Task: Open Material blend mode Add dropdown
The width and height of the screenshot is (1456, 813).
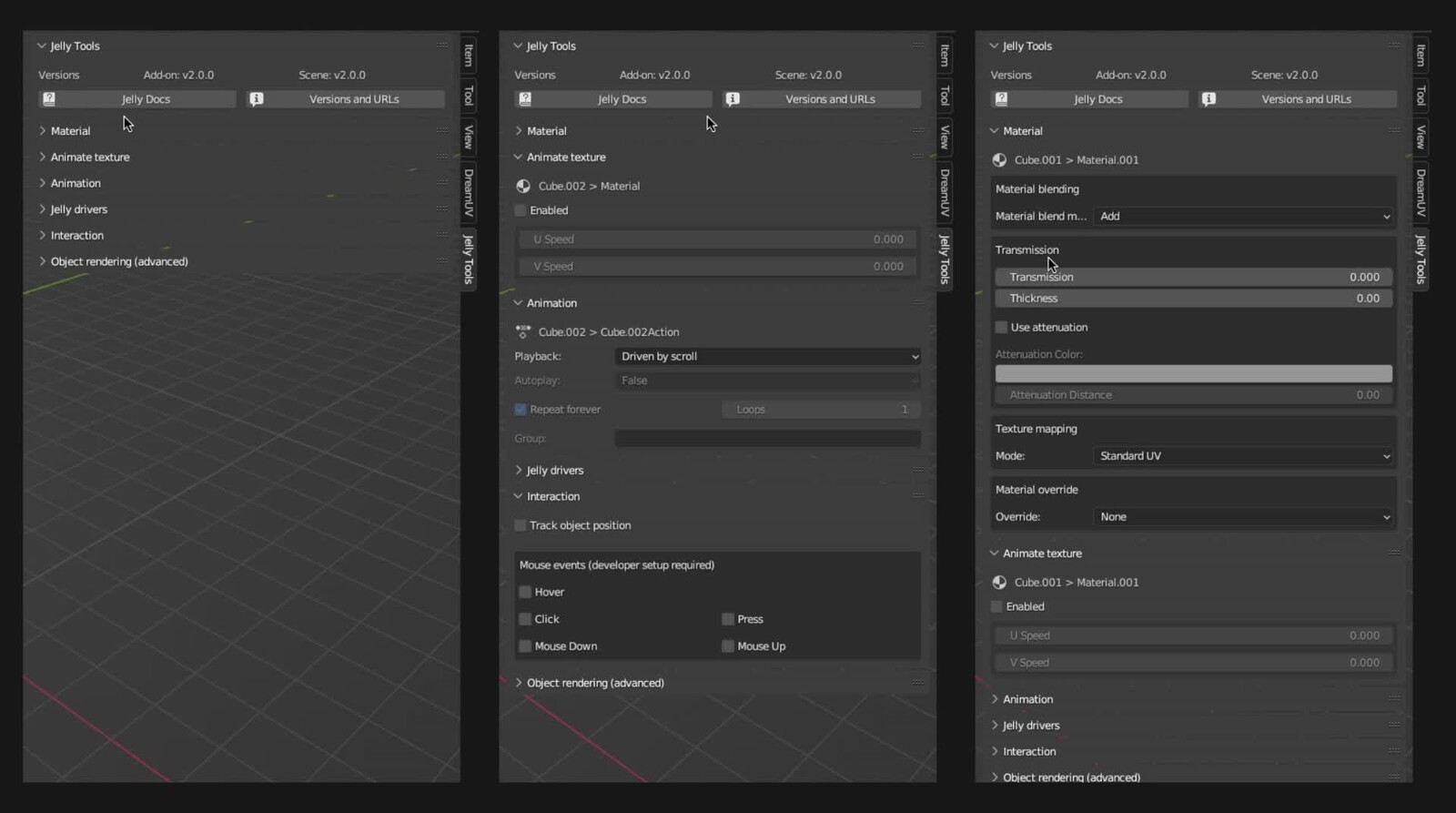Action: pyautogui.click(x=1243, y=216)
